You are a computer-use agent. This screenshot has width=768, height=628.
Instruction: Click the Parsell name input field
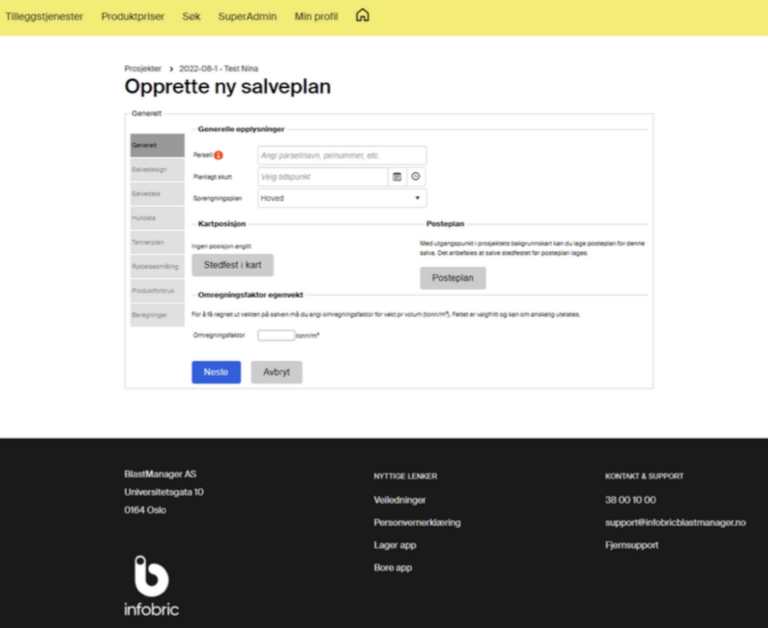tap(341, 155)
